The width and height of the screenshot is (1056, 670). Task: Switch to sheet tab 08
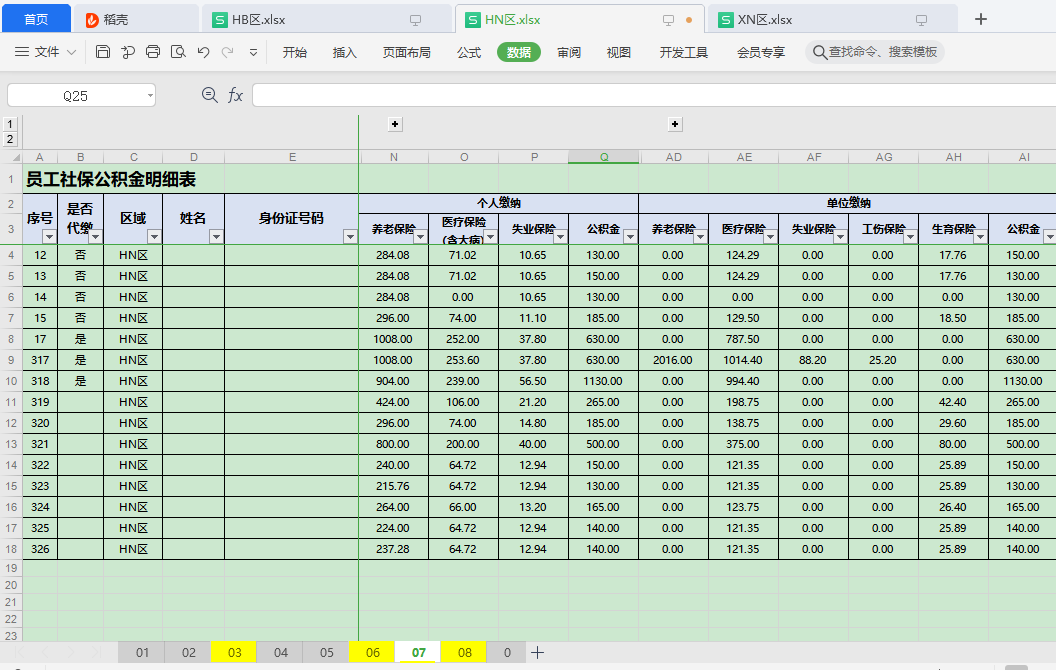pyautogui.click(x=465, y=652)
